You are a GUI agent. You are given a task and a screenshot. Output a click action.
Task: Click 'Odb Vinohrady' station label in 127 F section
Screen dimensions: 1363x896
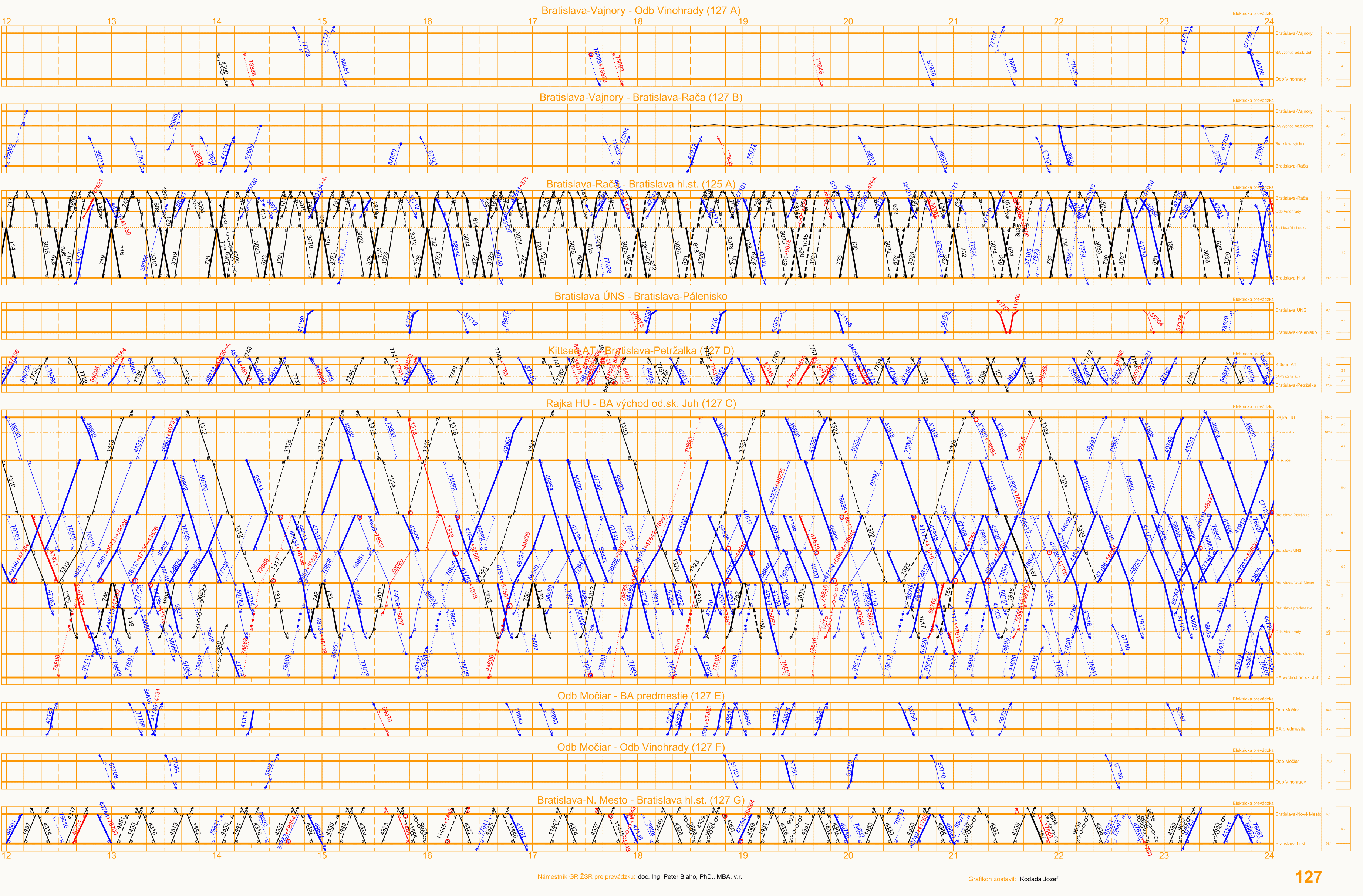[1291, 782]
